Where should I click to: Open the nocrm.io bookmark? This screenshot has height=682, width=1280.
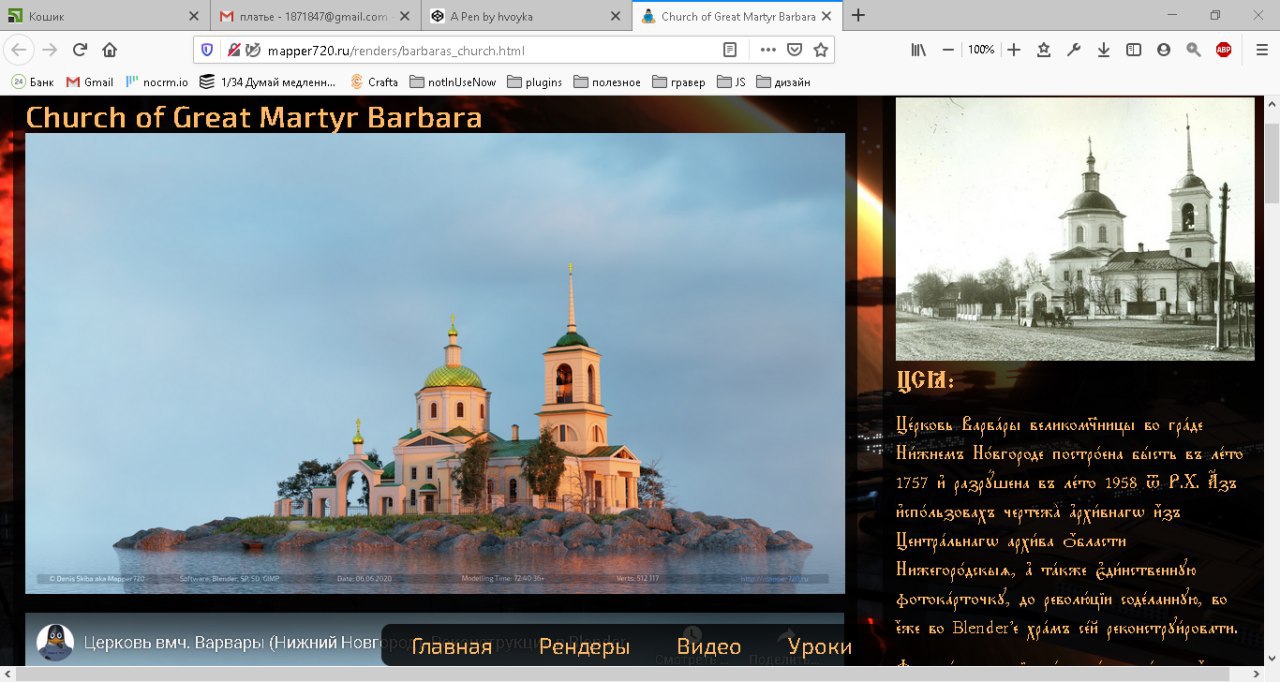click(x=156, y=82)
